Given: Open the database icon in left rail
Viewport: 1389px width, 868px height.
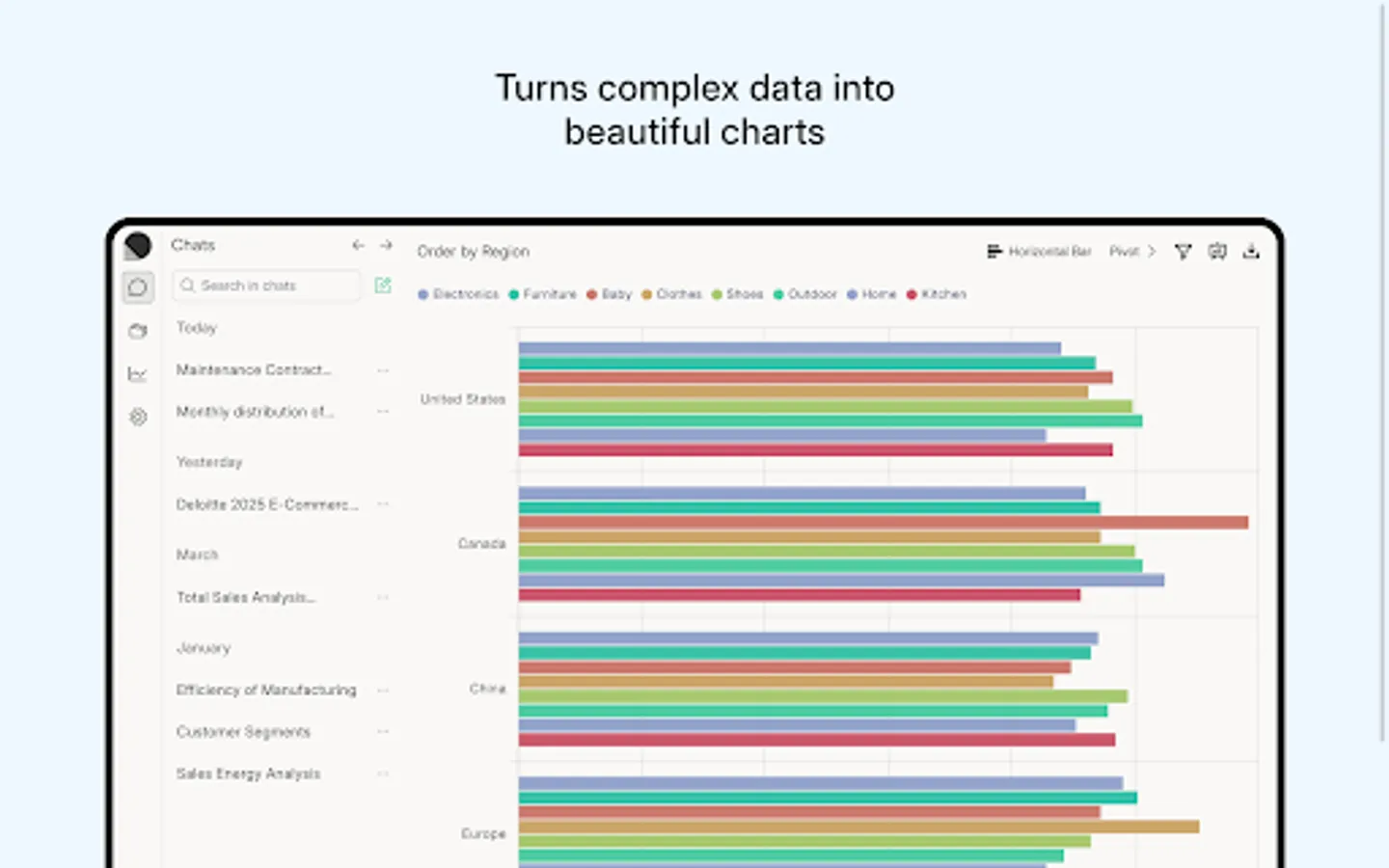Looking at the screenshot, I should [138, 331].
